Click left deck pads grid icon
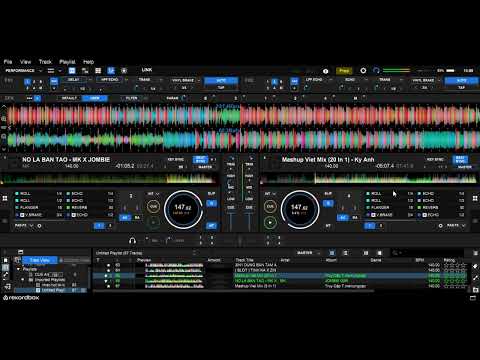Viewport: 480px width, 360px height. [5, 198]
